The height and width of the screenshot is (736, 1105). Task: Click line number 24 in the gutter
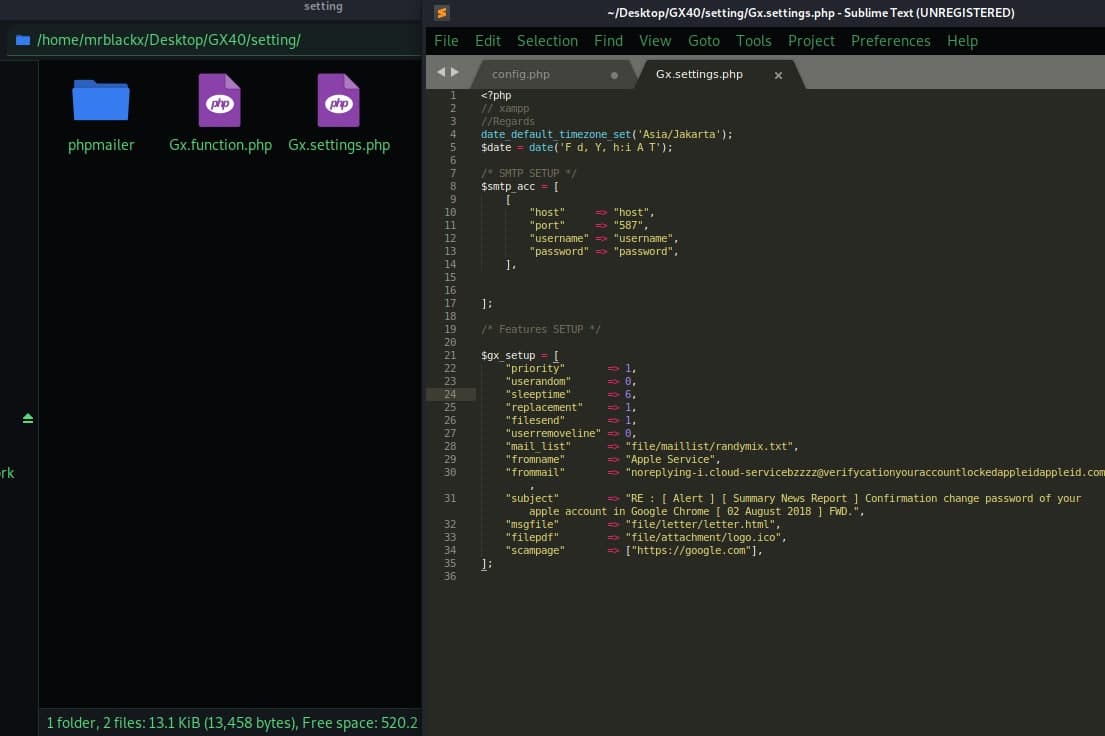click(x=450, y=394)
